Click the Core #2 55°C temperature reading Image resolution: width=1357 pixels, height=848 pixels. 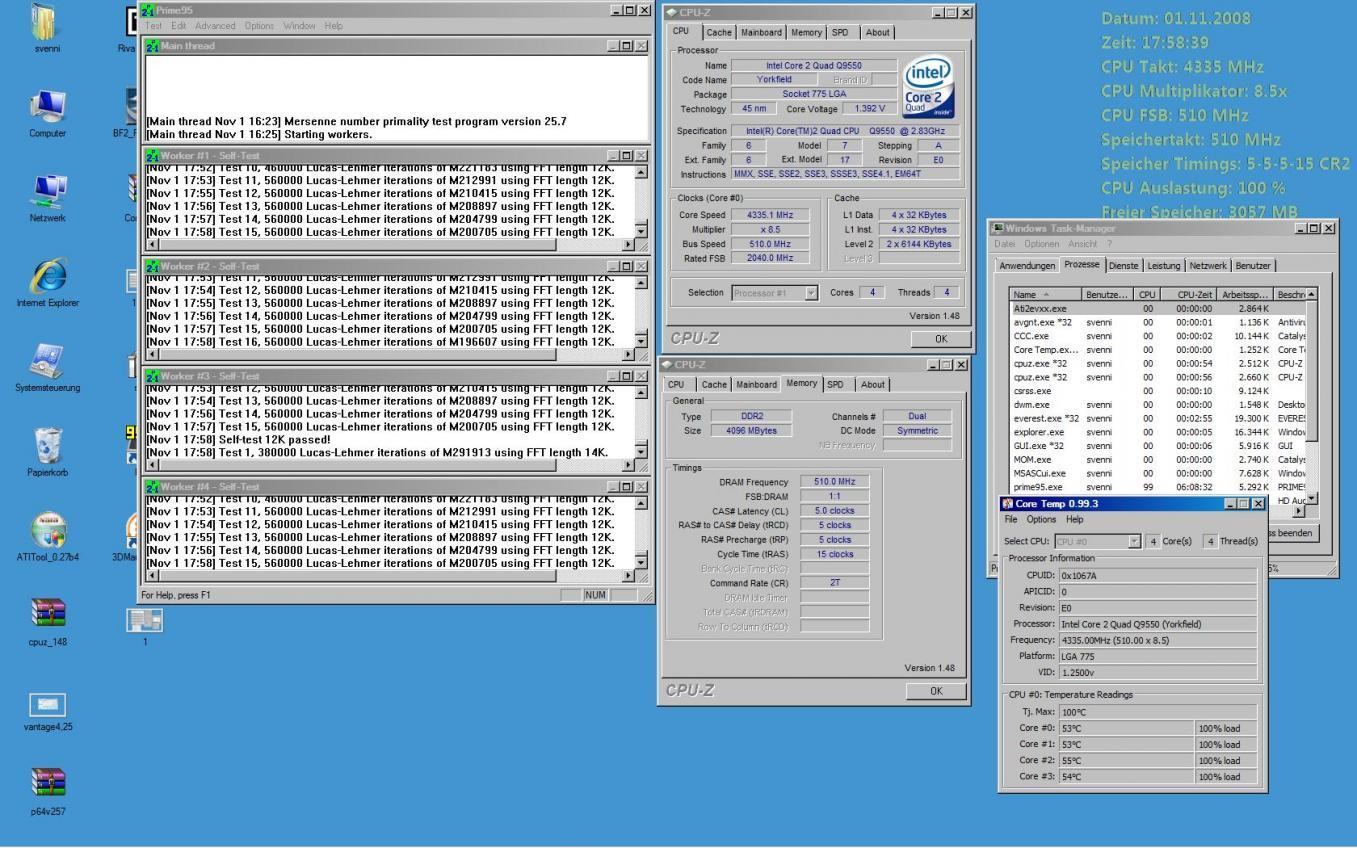click(1126, 761)
